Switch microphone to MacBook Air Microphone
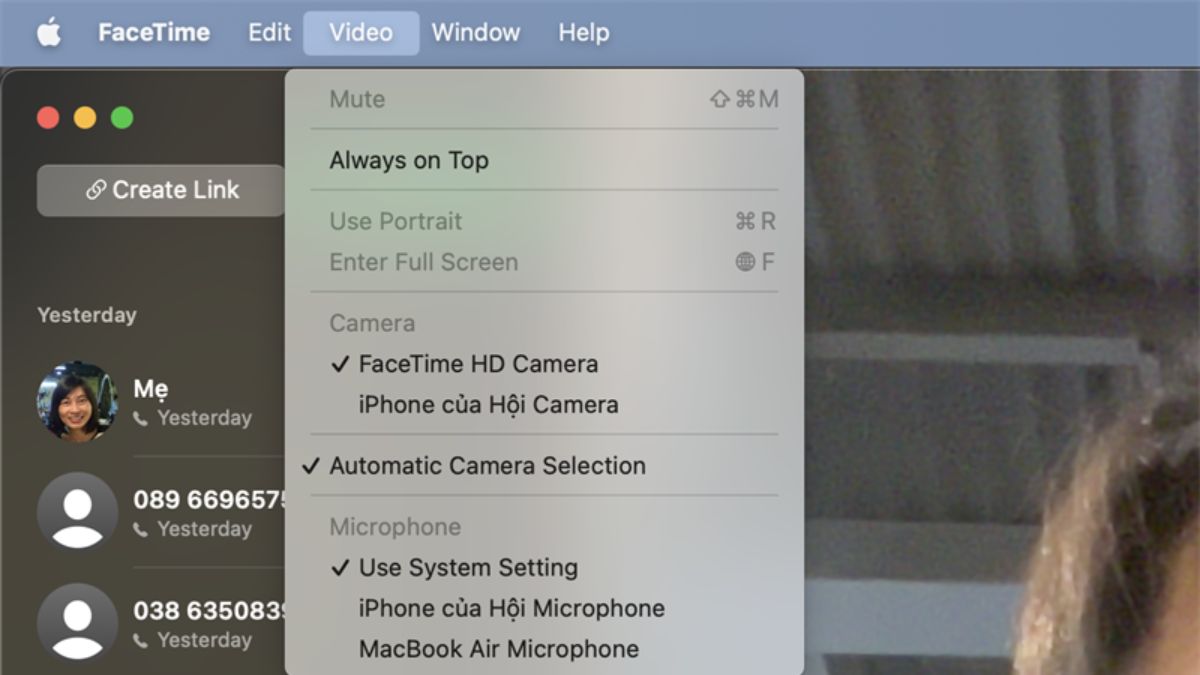Viewport: 1200px width, 675px height. point(498,649)
